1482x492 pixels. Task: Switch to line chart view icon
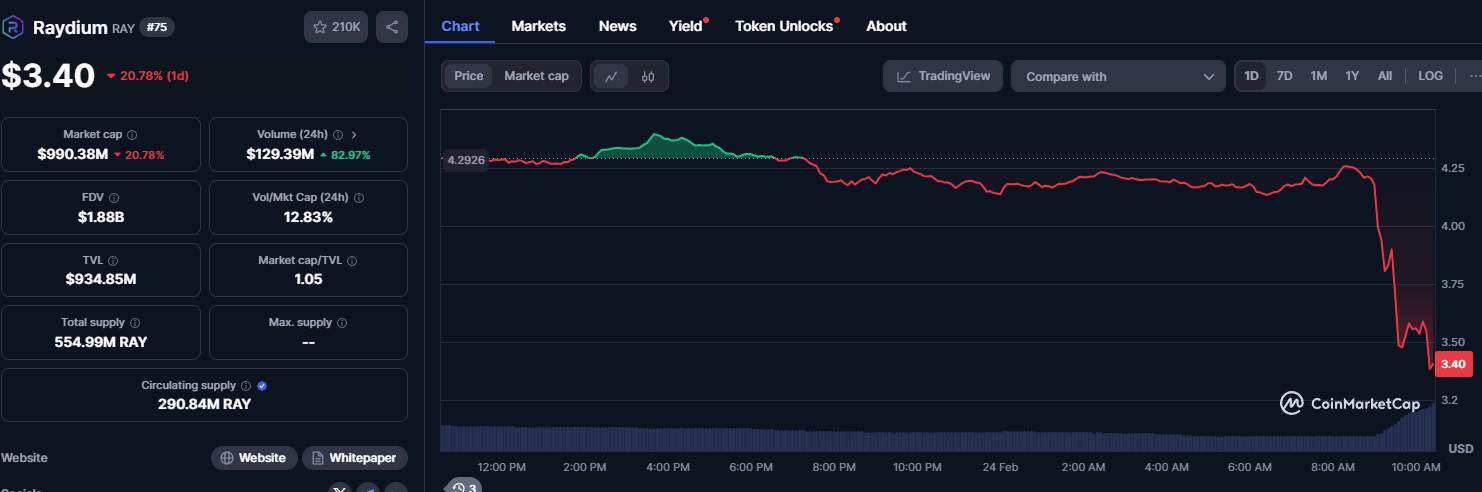611,76
